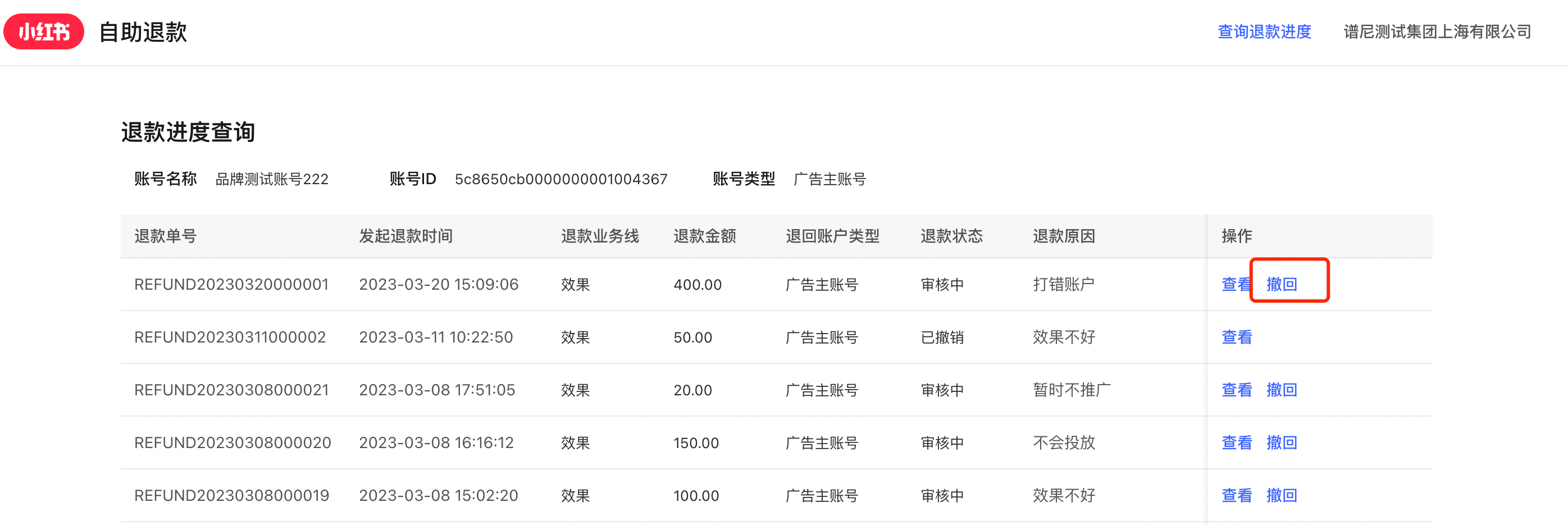The image size is (1568, 525).
Task: Click refund reason 暂时不推广
Action: [x=1072, y=390]
